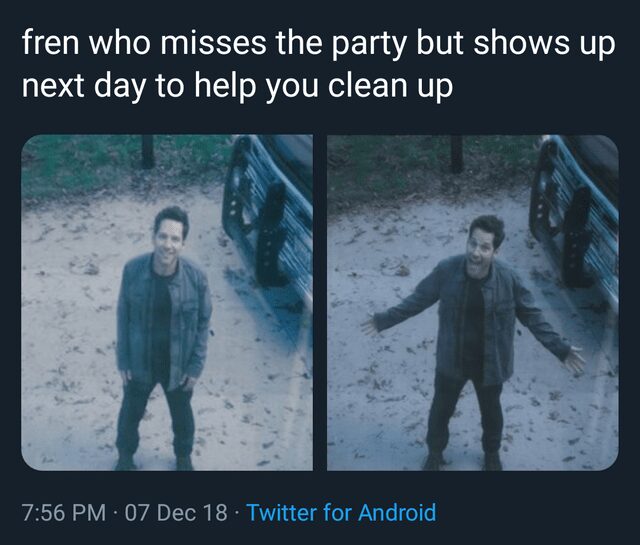640x545 pixels.
Task: Click the word 'fren' in the tweet
Action: [x=50, y=43]
